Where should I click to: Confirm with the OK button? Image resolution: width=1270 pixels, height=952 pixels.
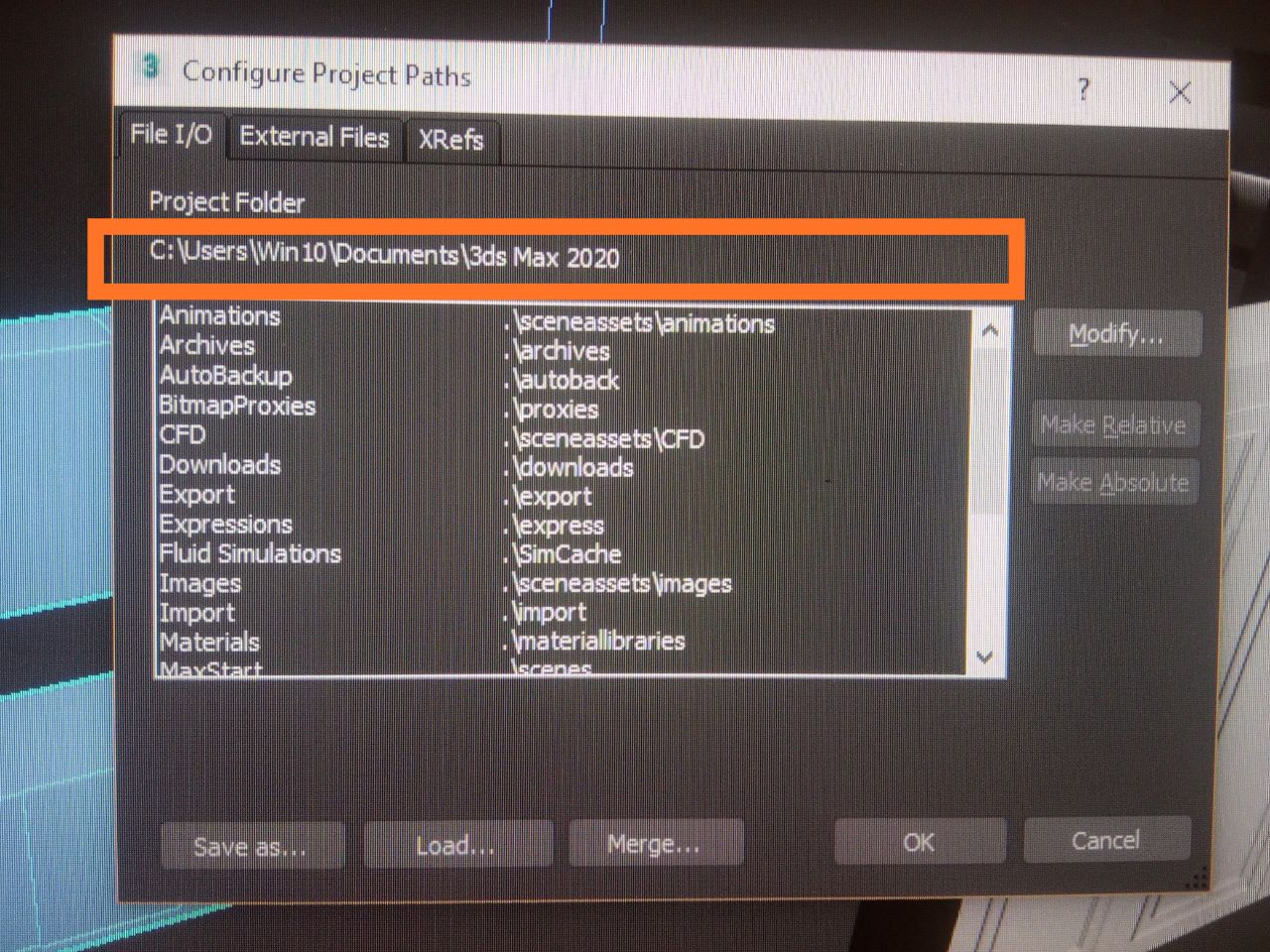pyautogui.click(x=919, y=842)
